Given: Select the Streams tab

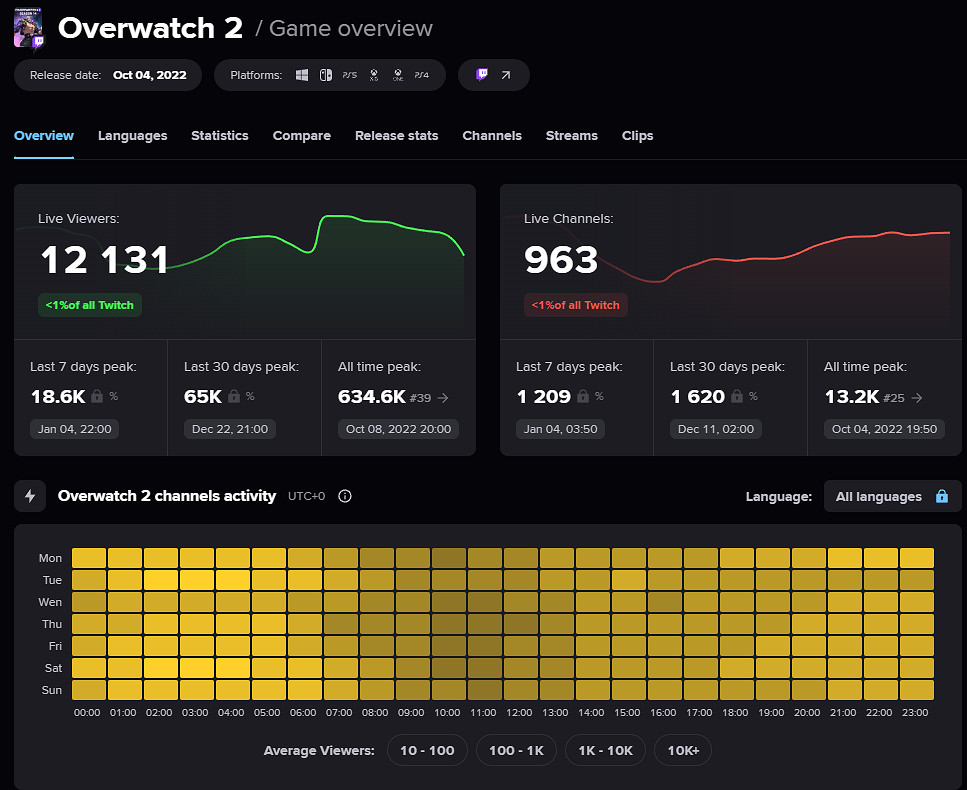Looking at the screenshot, I should (x=571, y=136).
